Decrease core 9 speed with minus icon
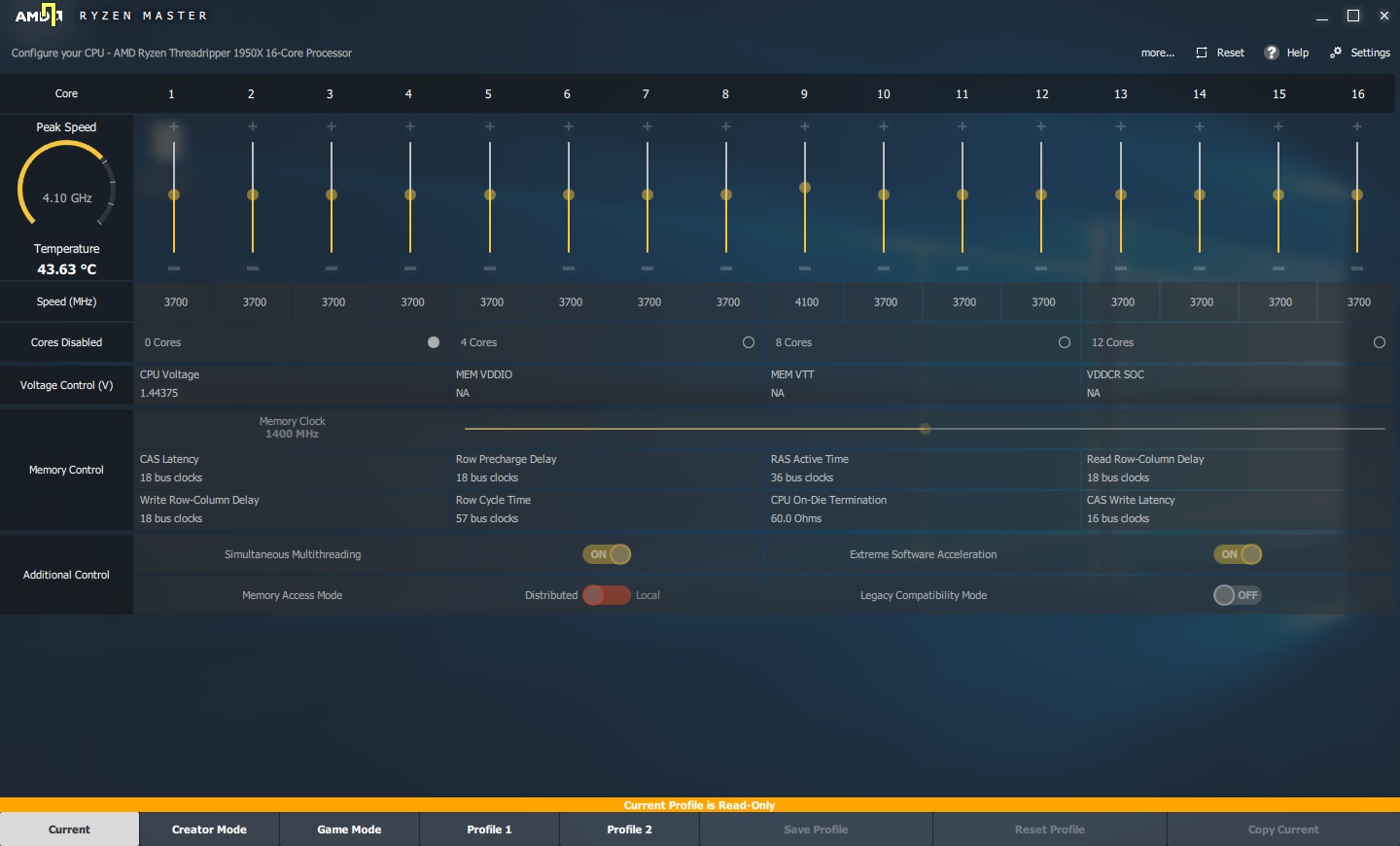The width and height of the screenshot is (1400, 846). pyautogui.click(x=805, y=268)
